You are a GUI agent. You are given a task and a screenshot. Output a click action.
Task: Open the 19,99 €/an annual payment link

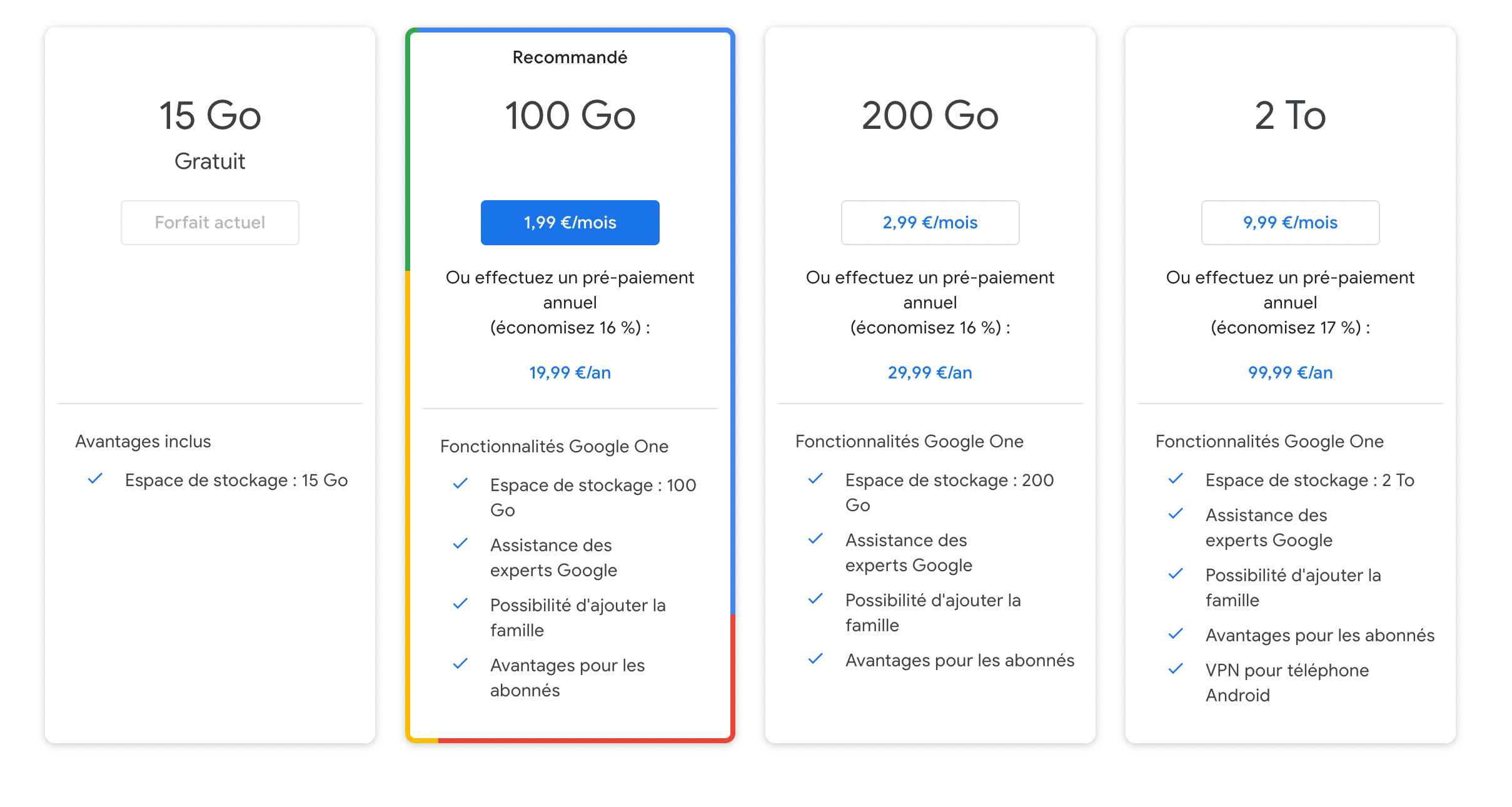click(570, 373)
